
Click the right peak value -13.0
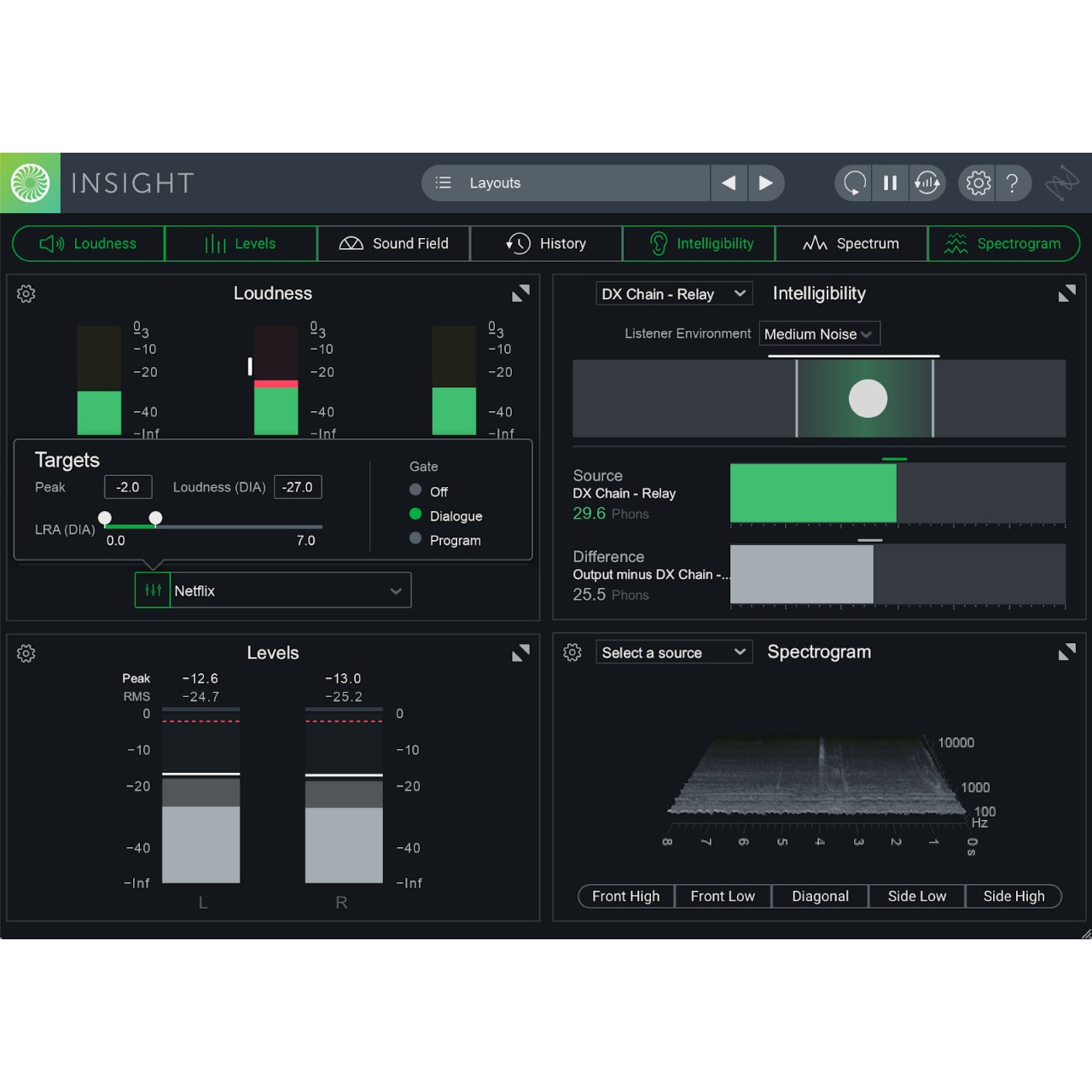(343, 679)
